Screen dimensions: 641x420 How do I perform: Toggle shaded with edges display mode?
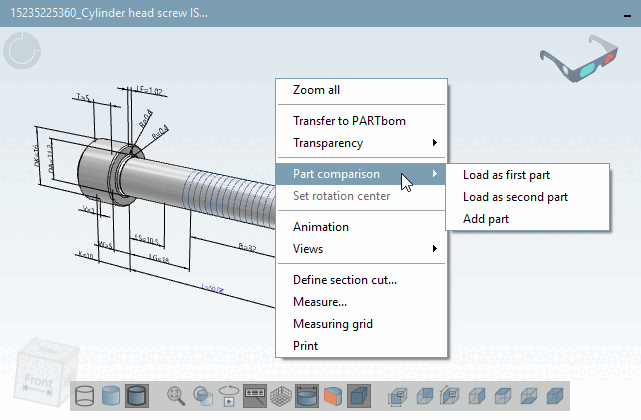coord(137,396)
